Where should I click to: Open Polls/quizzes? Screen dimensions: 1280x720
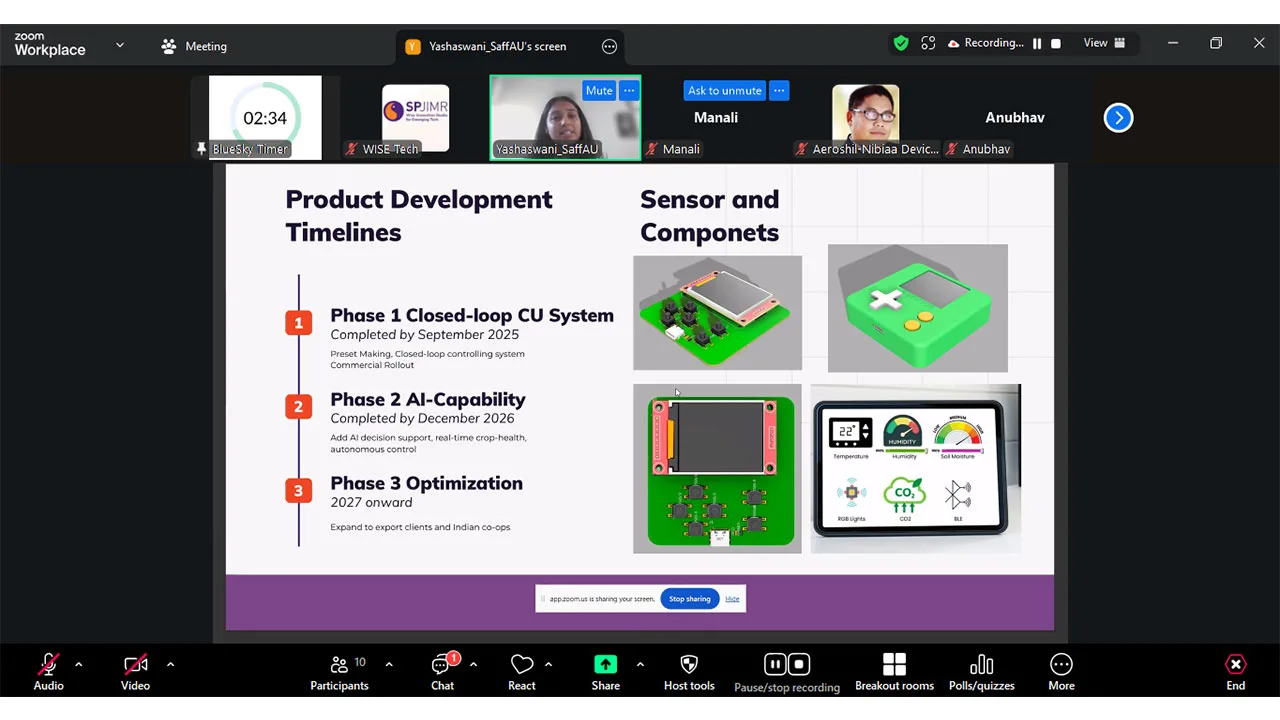tap(981, 672)
